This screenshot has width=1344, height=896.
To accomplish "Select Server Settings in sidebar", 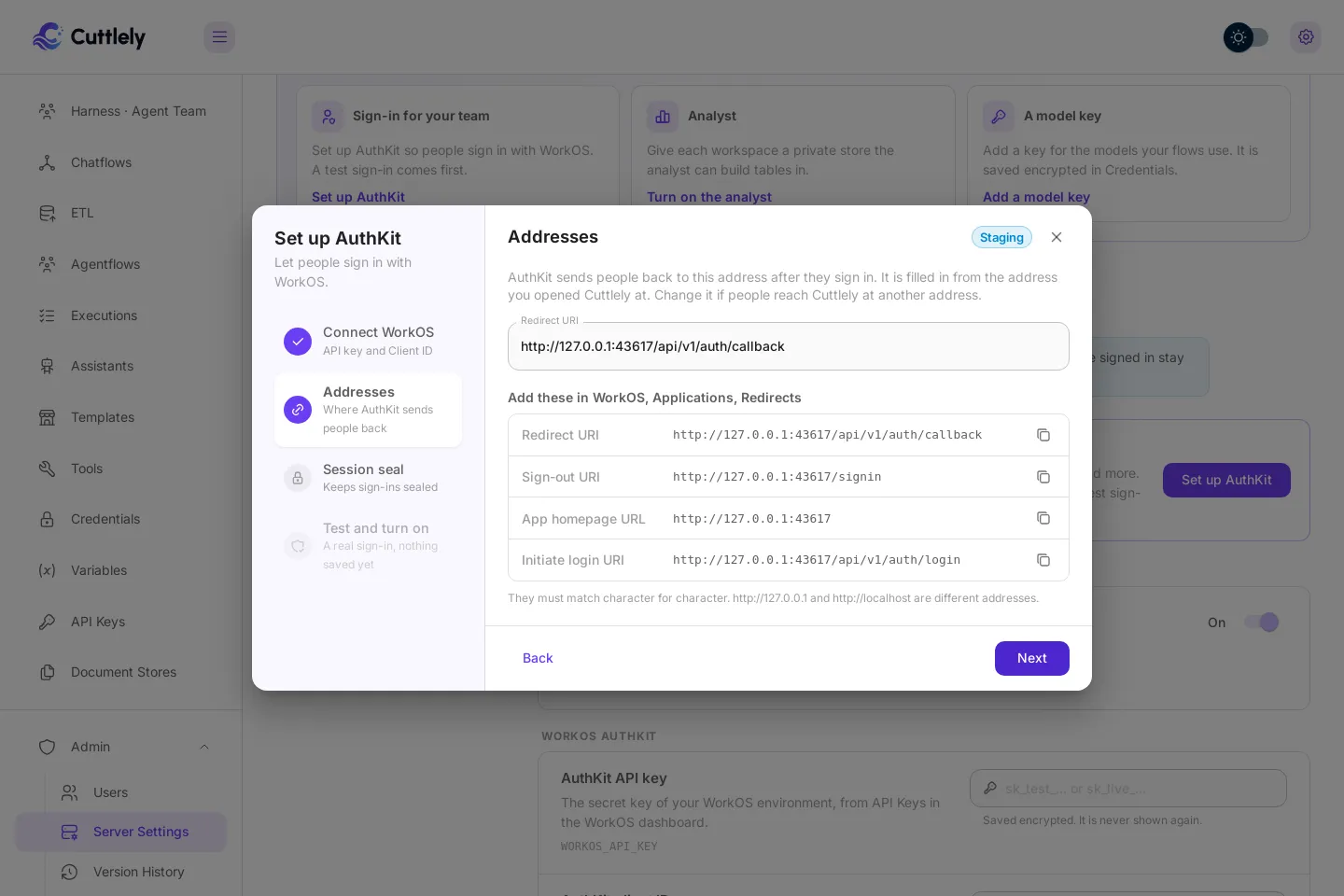I will click(121, 832).
